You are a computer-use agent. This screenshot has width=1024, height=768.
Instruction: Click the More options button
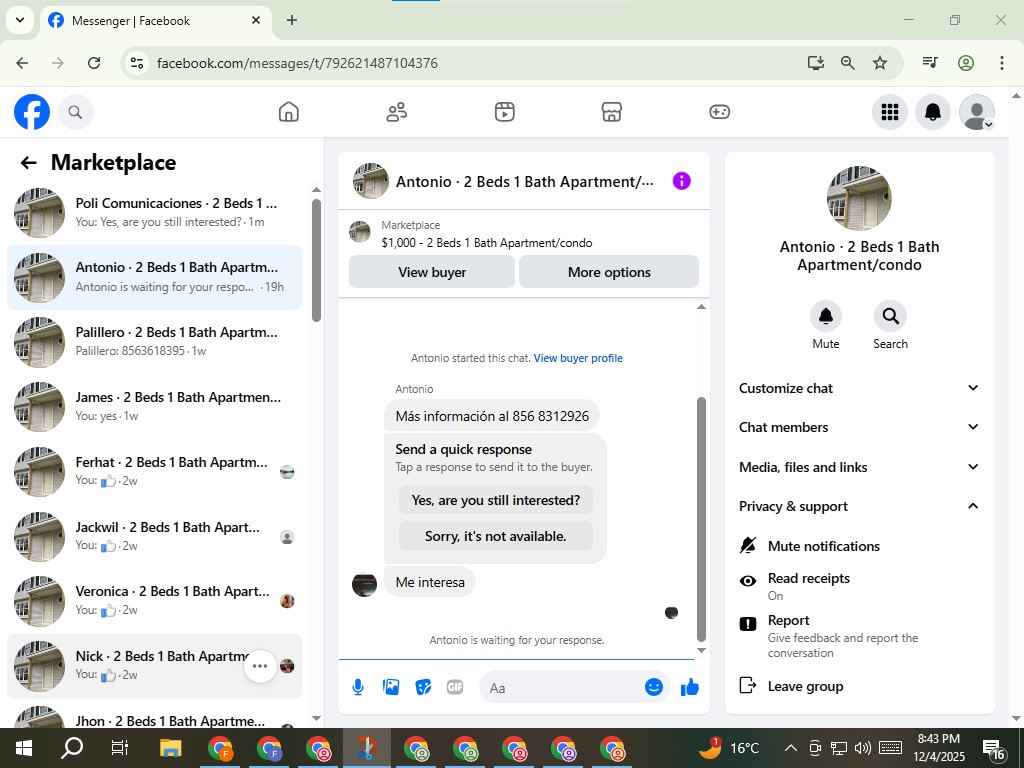point(609,272)
